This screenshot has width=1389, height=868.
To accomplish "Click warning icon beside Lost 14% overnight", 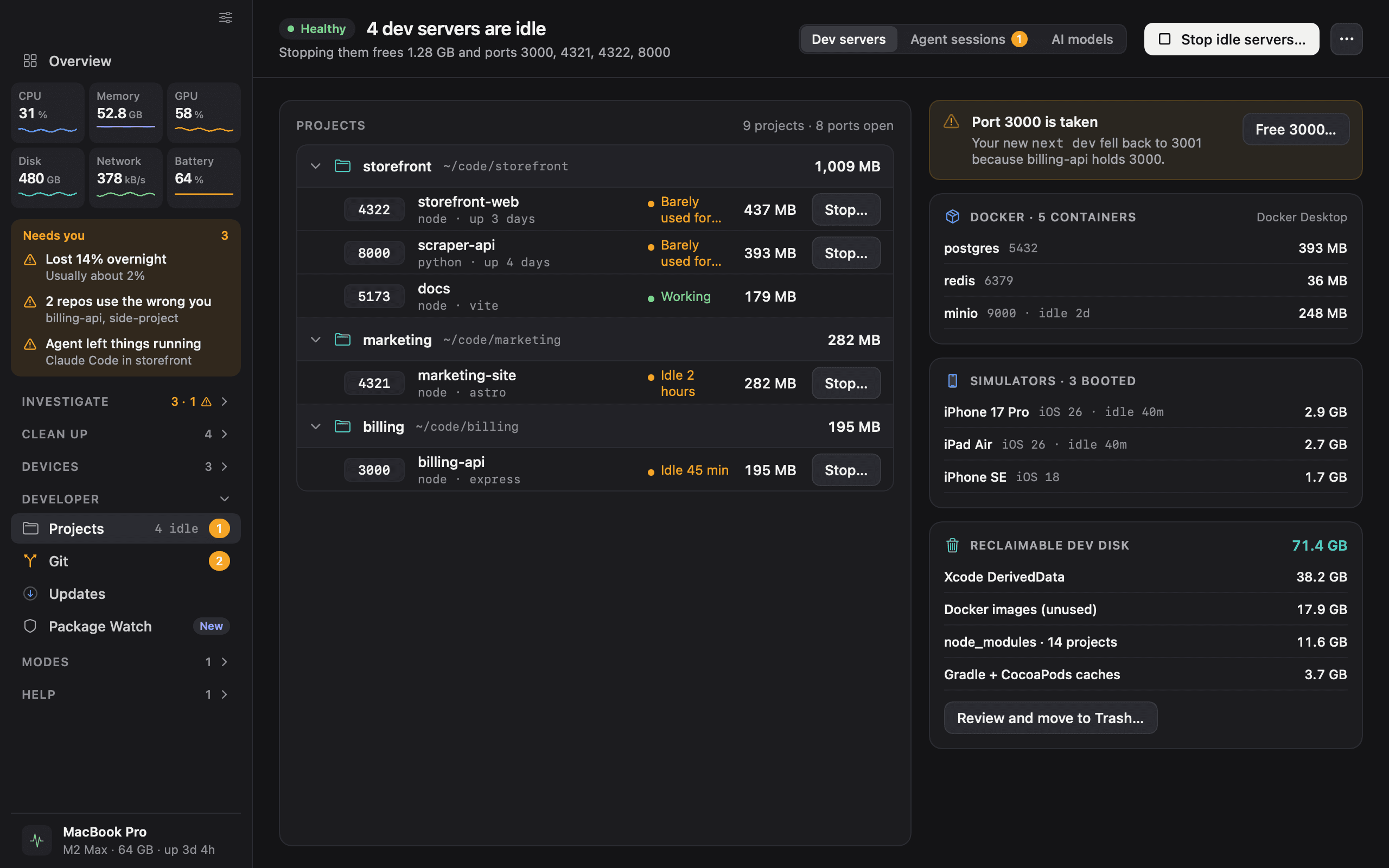I will [30, 259].
